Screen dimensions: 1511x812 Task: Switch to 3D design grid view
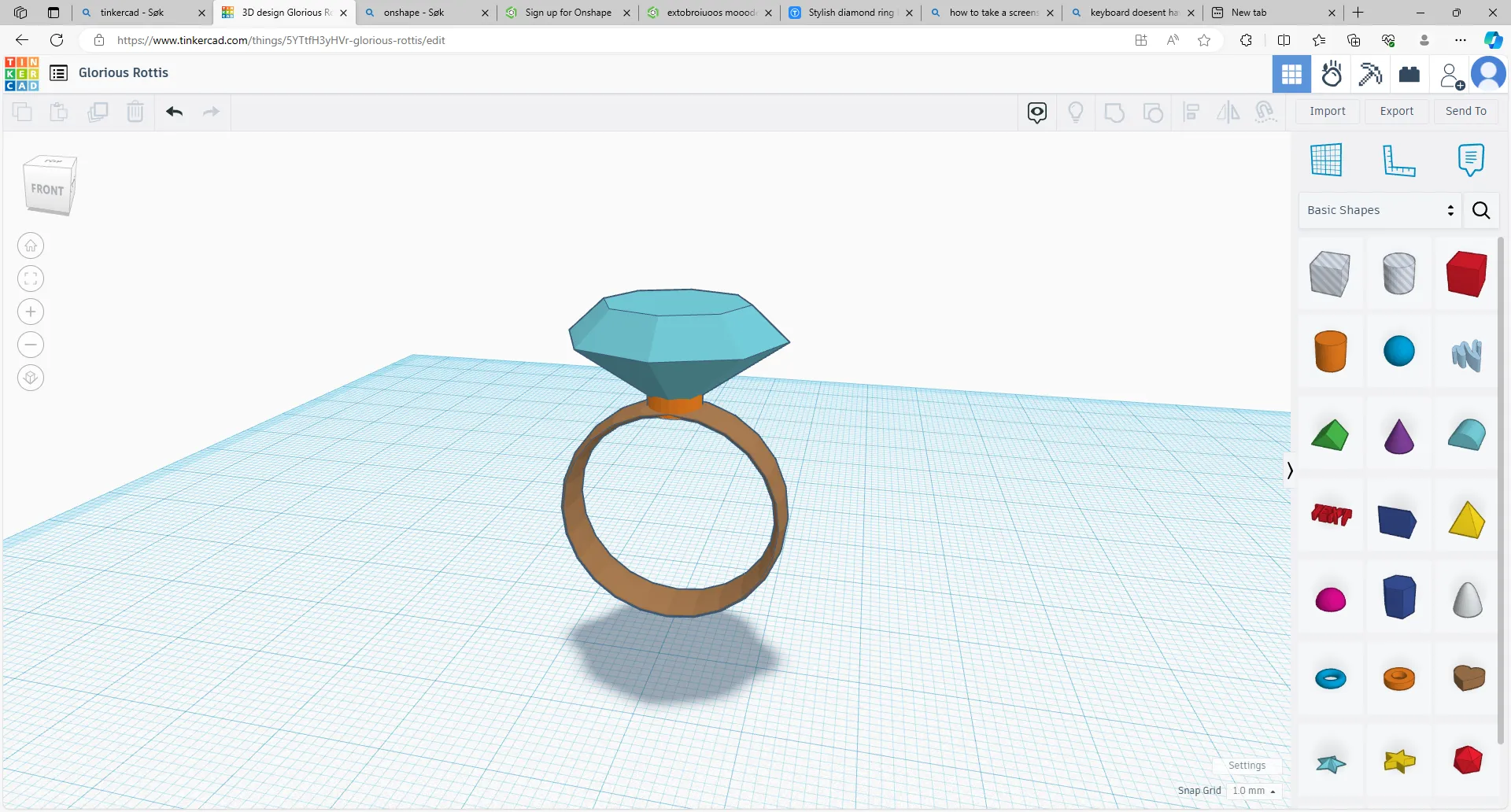(1291, 75)
